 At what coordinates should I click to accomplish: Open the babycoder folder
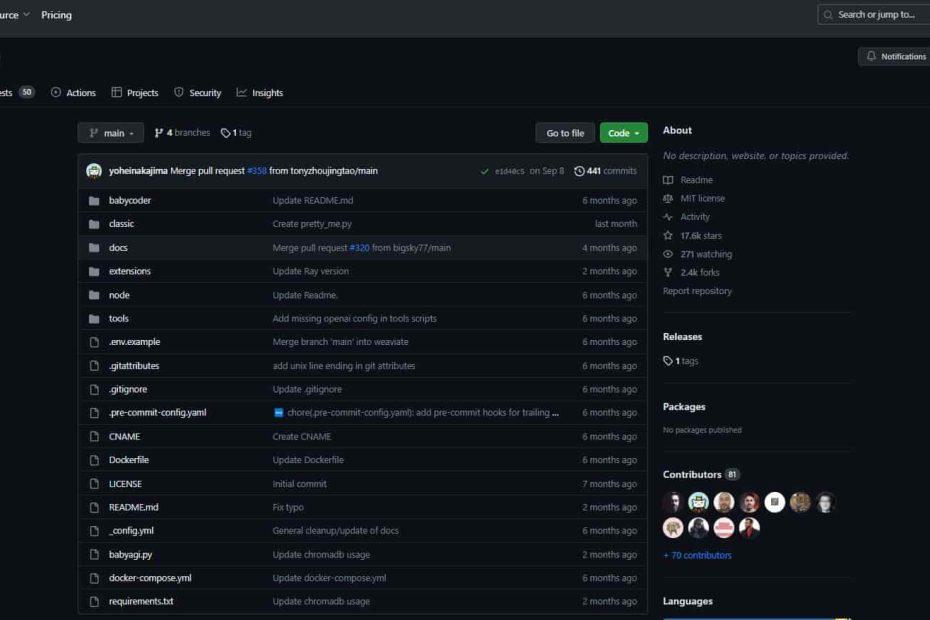pos(129,201)
